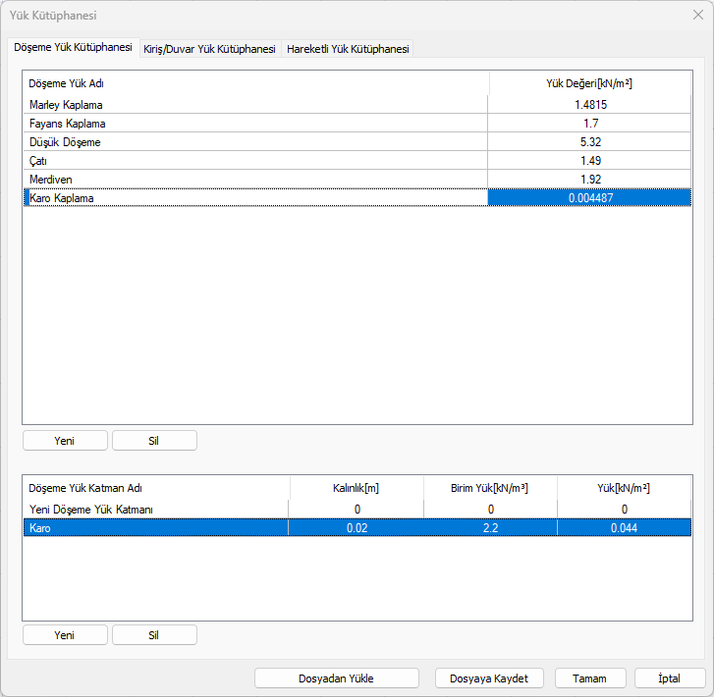Image resolution: width=714 pixels, height=697 pixels.
Task: Open the Hareketli Yük Kütüphanesi tab
Action: click(x=347, y=49)
